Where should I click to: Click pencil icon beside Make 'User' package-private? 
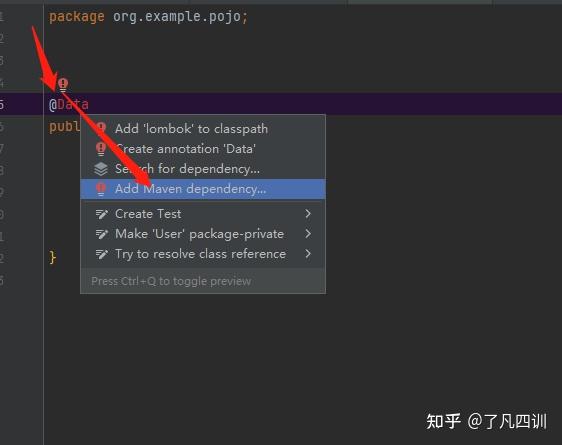(101, 234)
